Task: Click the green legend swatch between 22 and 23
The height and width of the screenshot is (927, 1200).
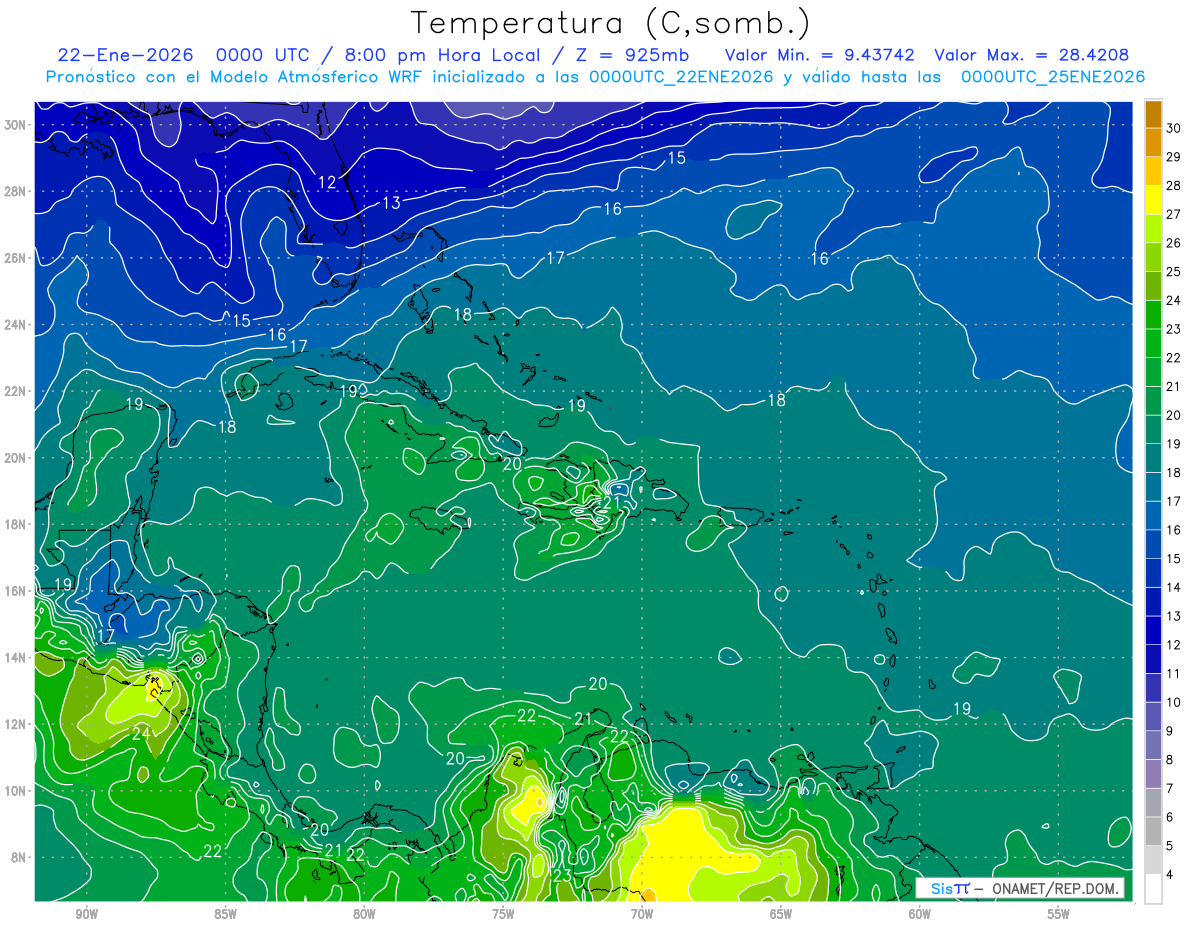Action: tap(1153, 343)
